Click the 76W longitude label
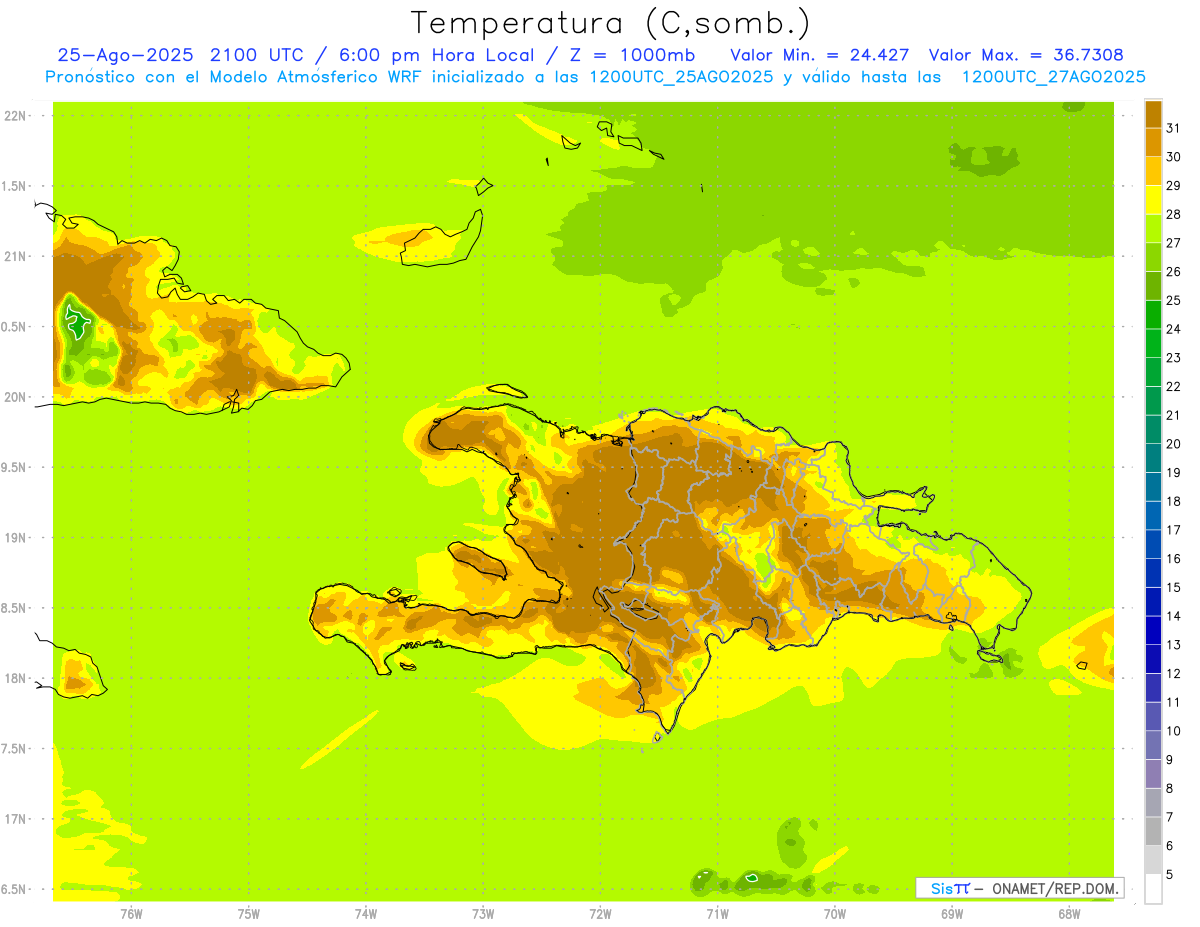The image size is (1200, 927). [x=131, y=914]
